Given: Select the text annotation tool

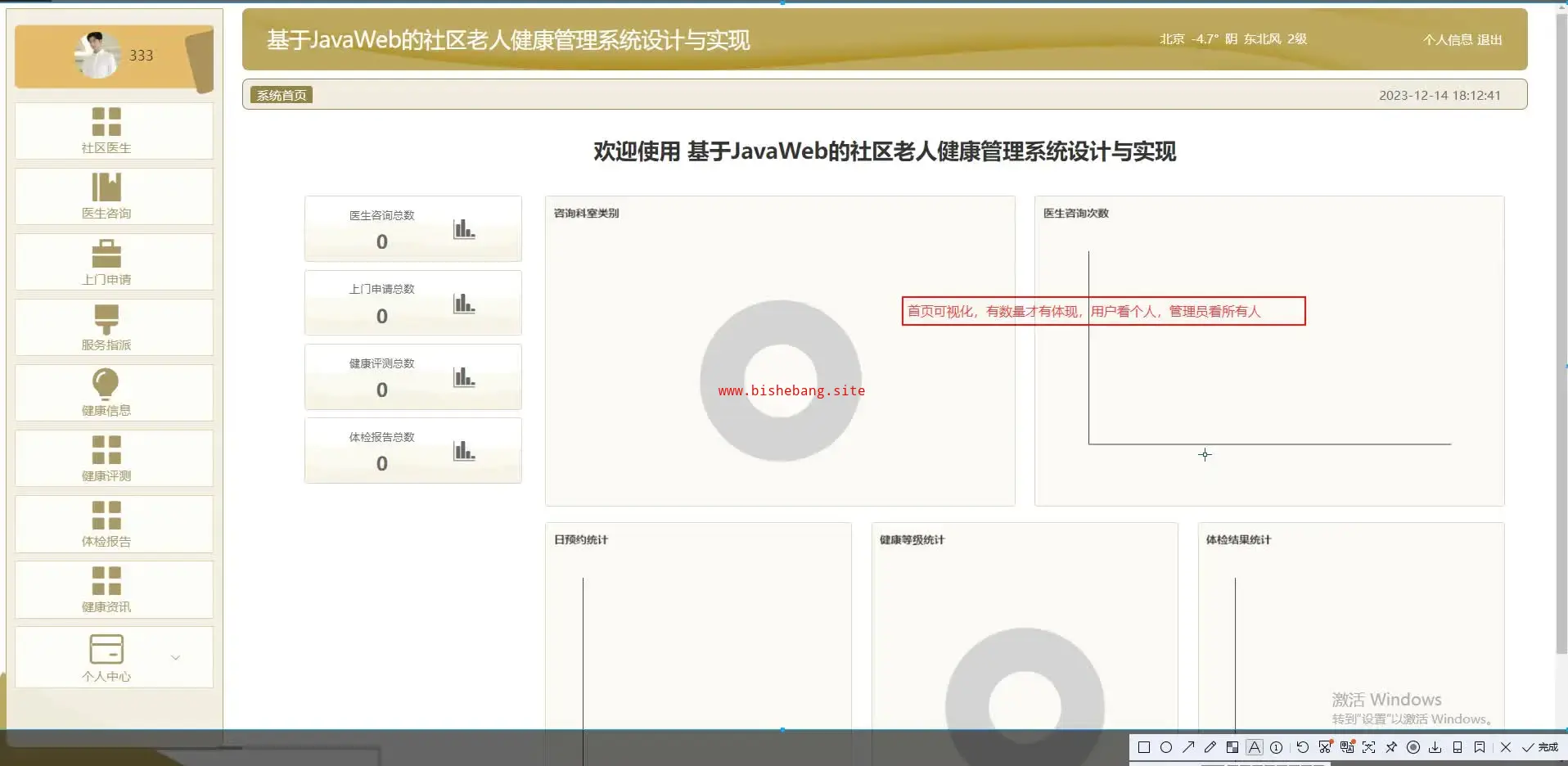Looking at the screenshot, I should coord(1255,747).
